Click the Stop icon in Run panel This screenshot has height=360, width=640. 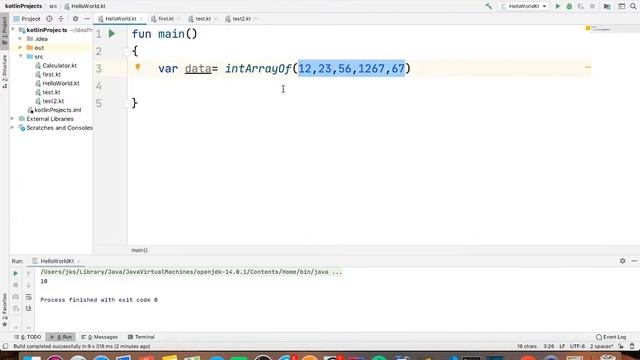coord(16,285)
